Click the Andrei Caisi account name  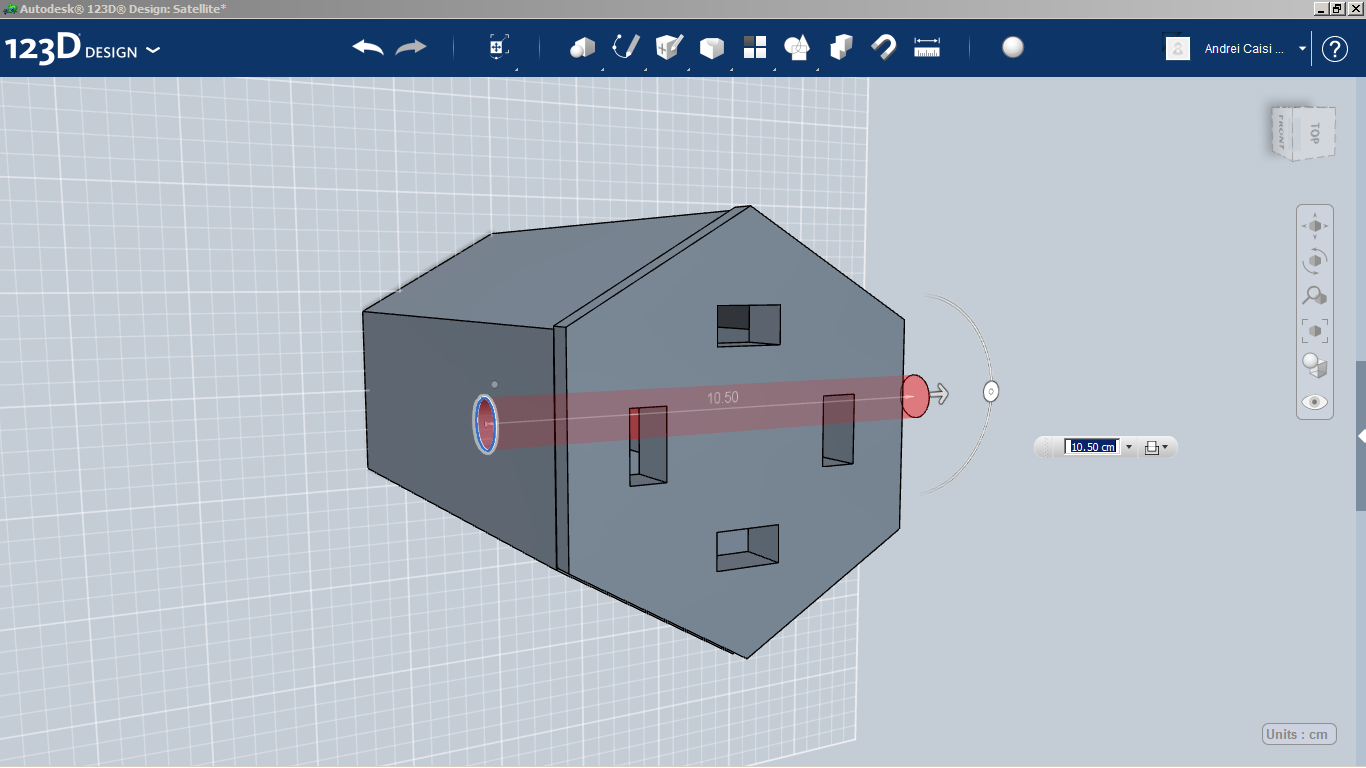1245,48
